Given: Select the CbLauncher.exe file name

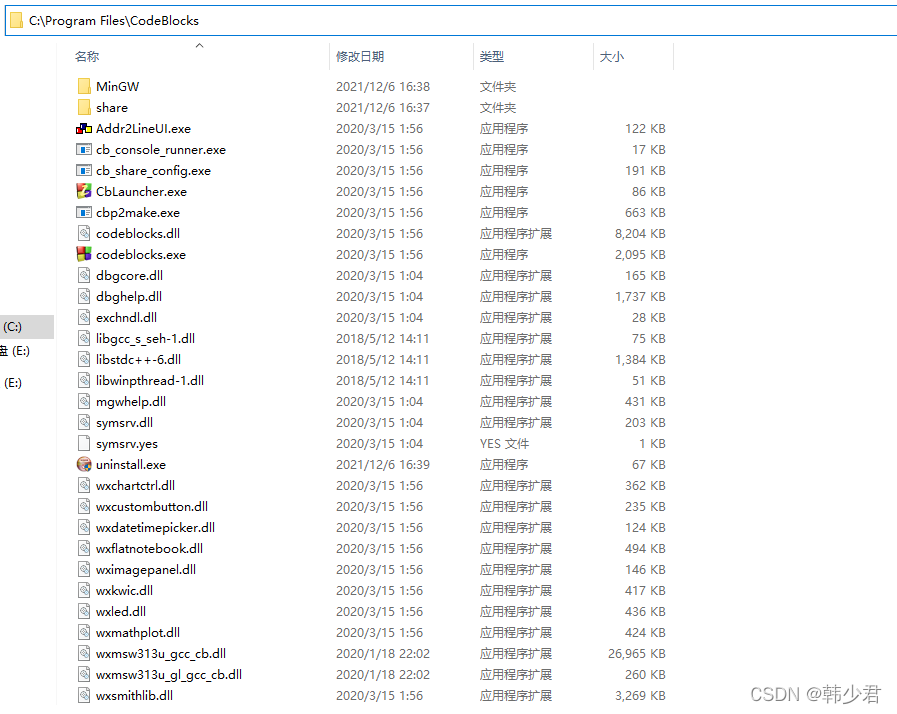Looking at the screenshot, I should 141,192.
